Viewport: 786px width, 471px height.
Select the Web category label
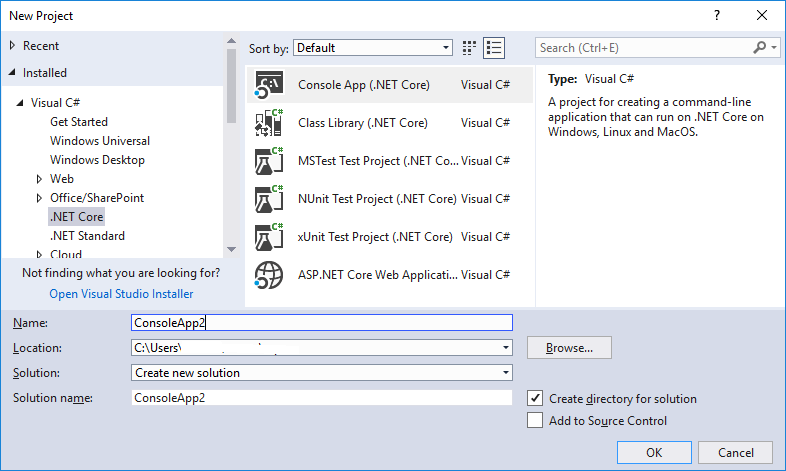coord(62,179)
